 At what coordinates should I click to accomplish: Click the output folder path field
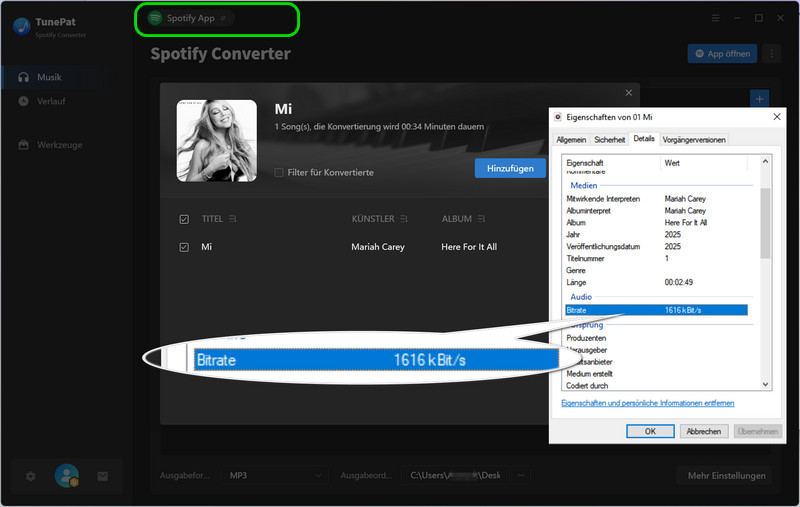coord(456,475)
